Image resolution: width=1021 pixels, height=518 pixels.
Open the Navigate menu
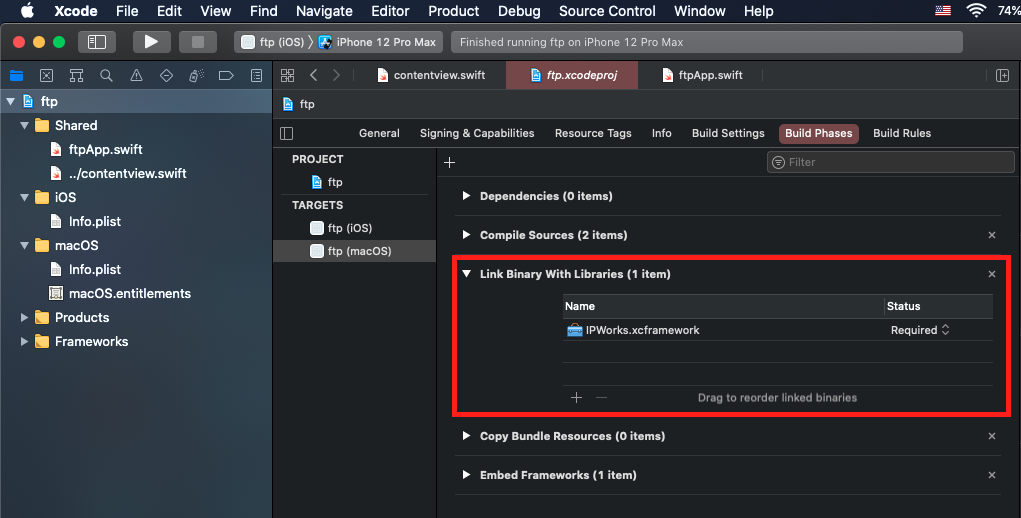324,11
